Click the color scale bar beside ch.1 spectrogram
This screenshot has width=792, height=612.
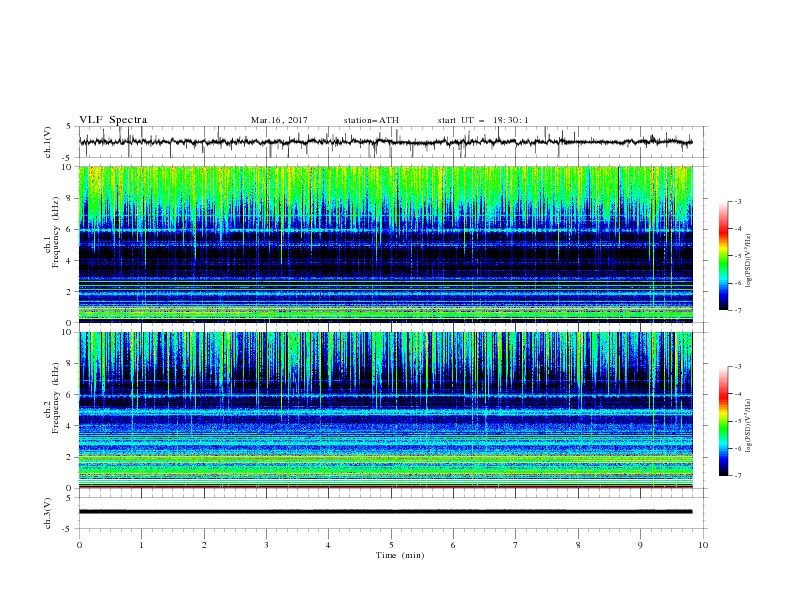point(724,256)
